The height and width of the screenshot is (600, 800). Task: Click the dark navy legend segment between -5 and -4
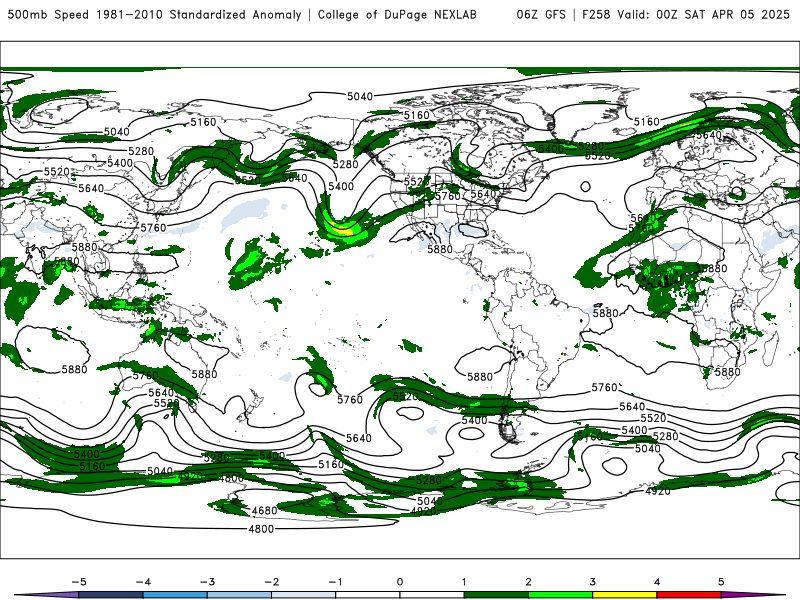(x=111, y=595)
